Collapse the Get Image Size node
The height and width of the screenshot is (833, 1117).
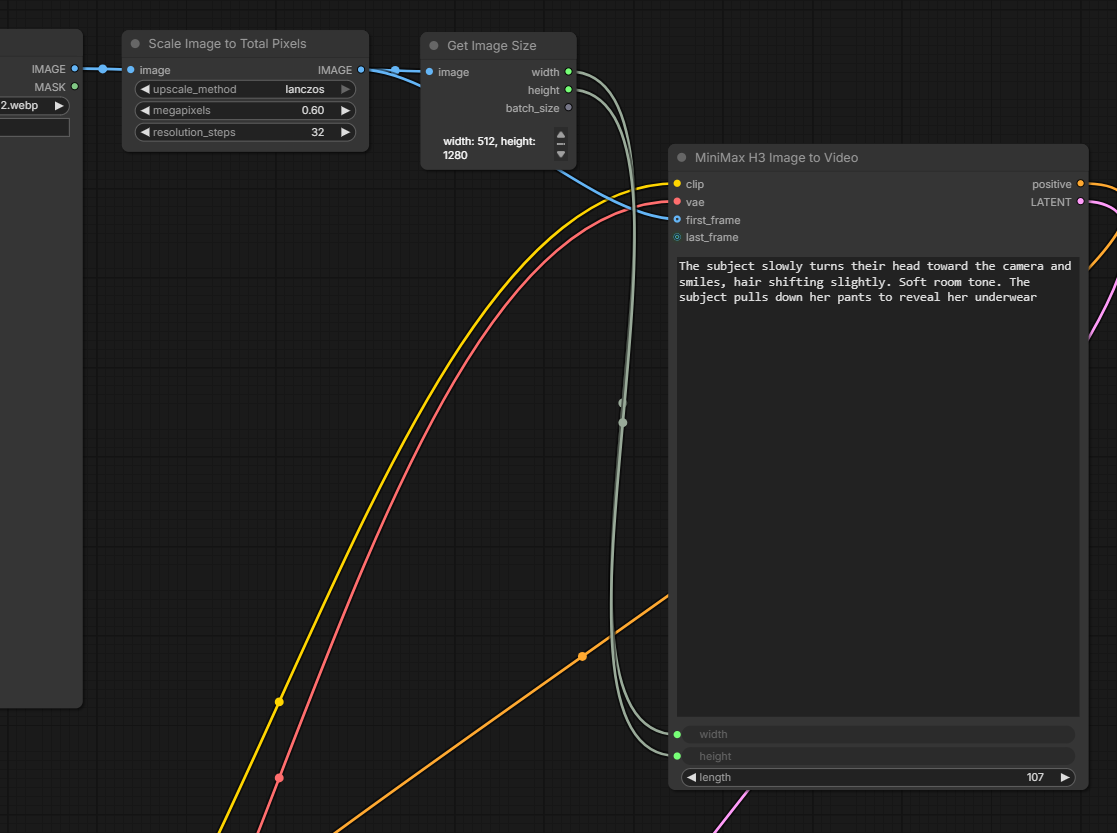pyautogui.click(x=434, y=46)
